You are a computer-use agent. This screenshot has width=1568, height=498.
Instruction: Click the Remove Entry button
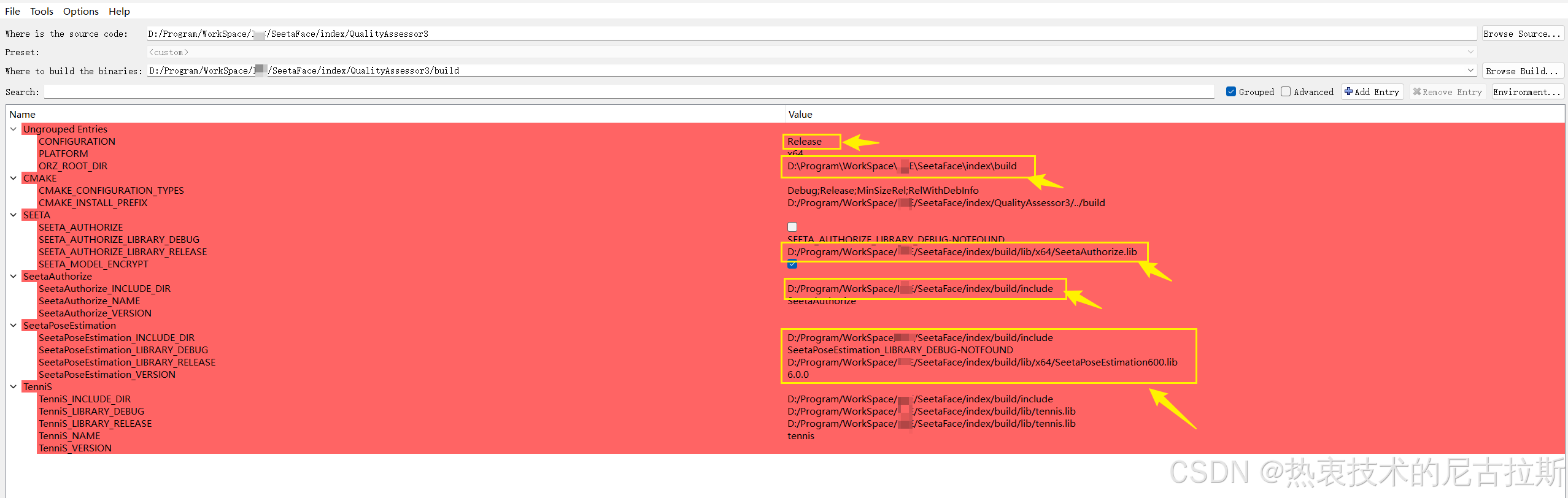pos(1447,92)
